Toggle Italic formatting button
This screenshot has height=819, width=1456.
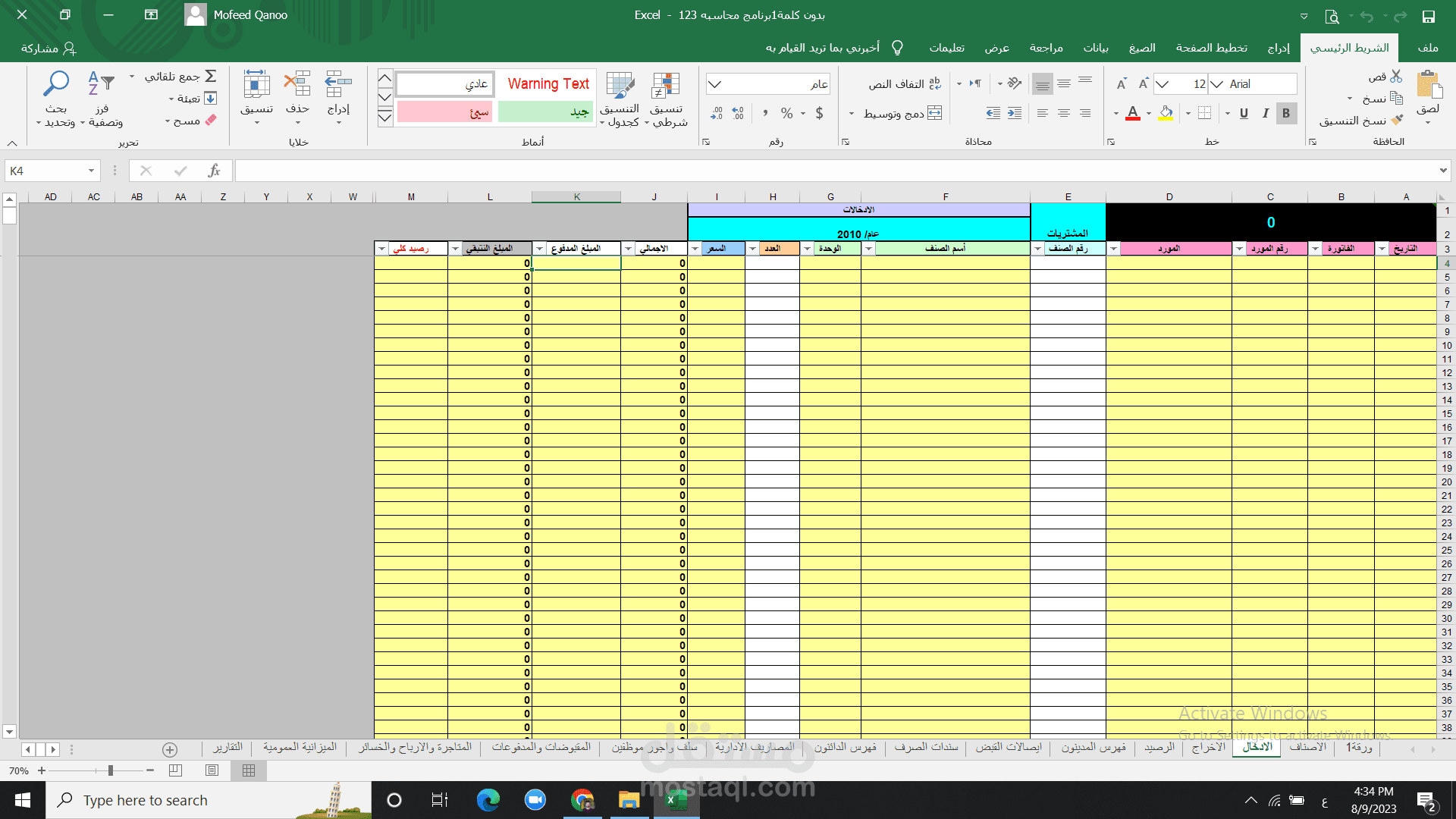tap(1265, 113)
